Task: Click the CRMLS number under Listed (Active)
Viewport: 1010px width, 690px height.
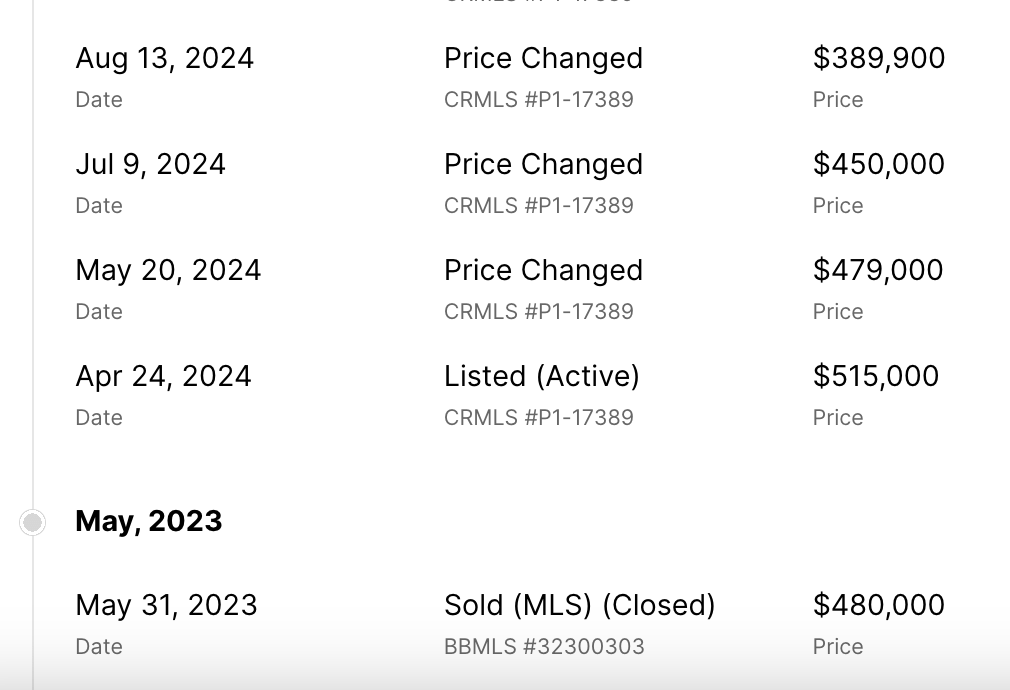Action: [539, 418]
